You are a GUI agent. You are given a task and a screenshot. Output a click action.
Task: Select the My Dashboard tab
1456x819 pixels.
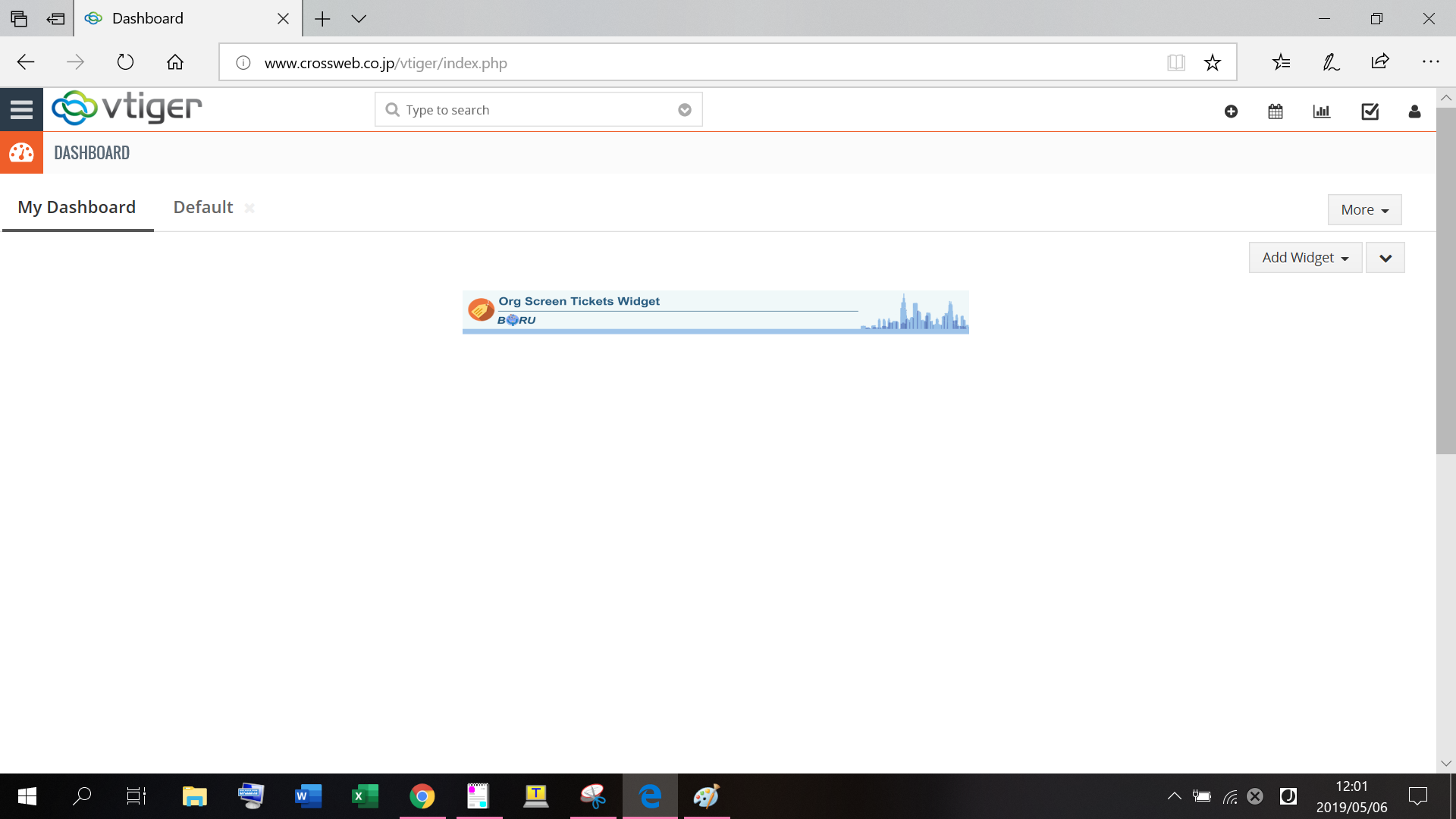tap(77, 208)
